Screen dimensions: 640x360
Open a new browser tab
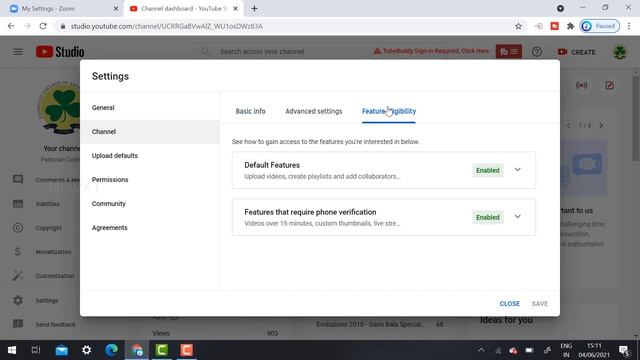point(254,9)
